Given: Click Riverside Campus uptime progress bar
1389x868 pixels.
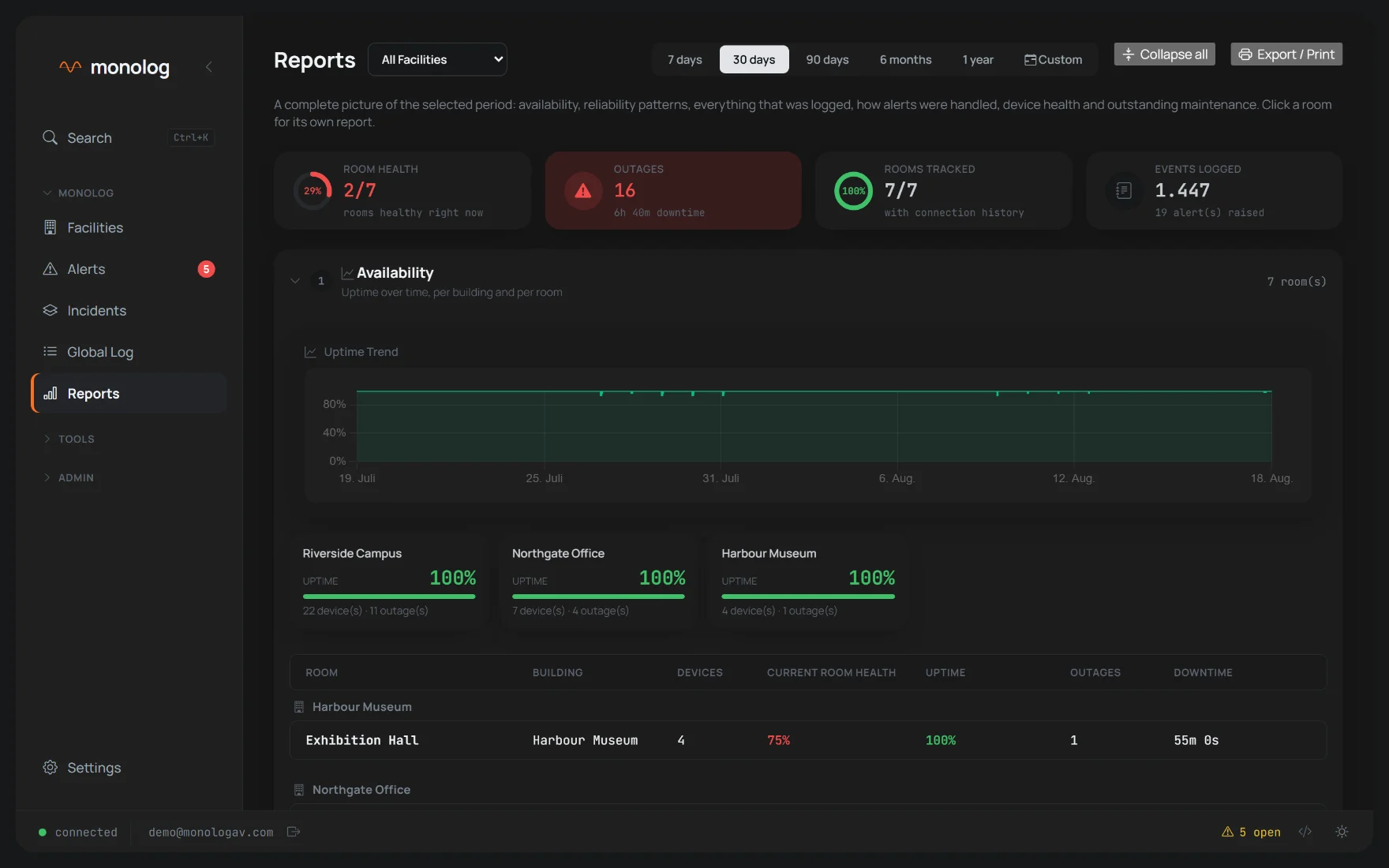Looking at the screenshot, I should click(x=389, y=597).
